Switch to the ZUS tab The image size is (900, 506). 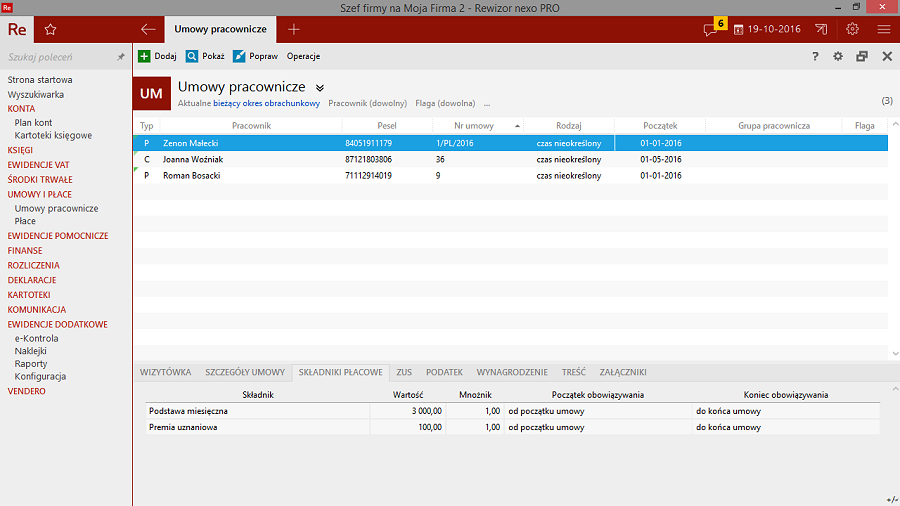pyautogui.click(x=404, y=372)
